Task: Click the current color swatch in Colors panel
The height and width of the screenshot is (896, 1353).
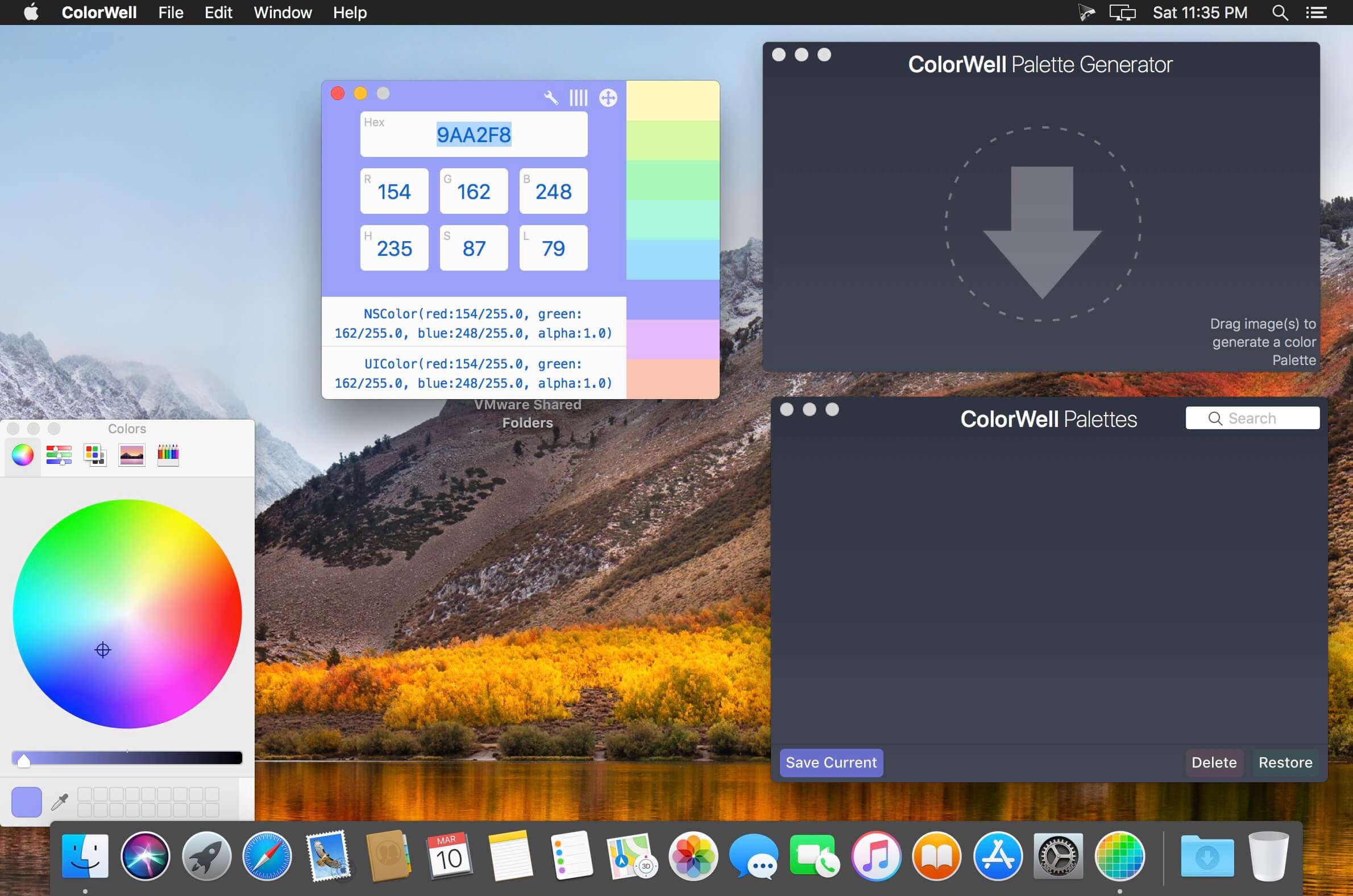Action: [x=26, y=801]
